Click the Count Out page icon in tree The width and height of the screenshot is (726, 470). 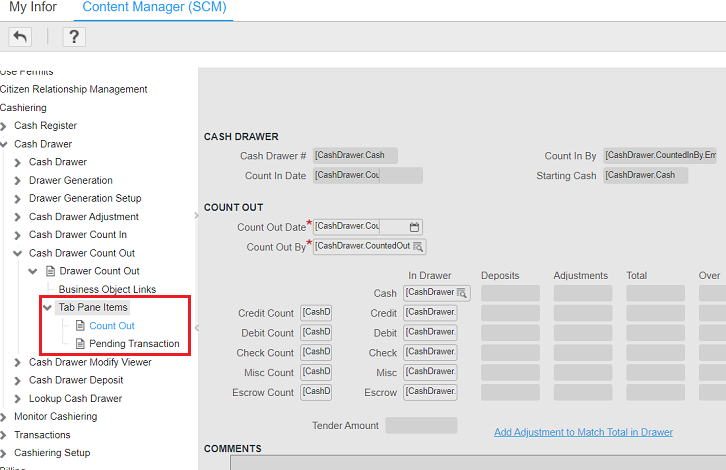tap(80, 326)
